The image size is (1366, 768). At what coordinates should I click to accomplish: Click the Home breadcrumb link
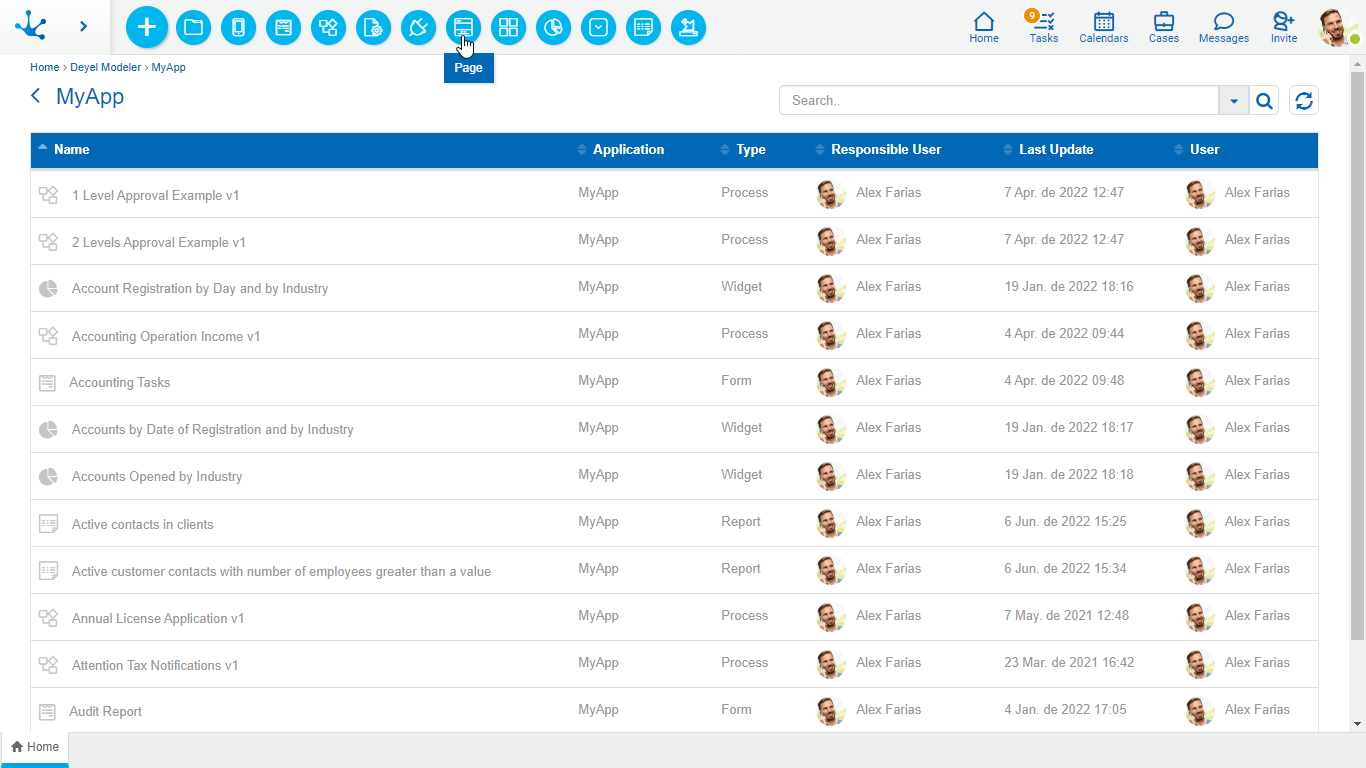(45, 68)
